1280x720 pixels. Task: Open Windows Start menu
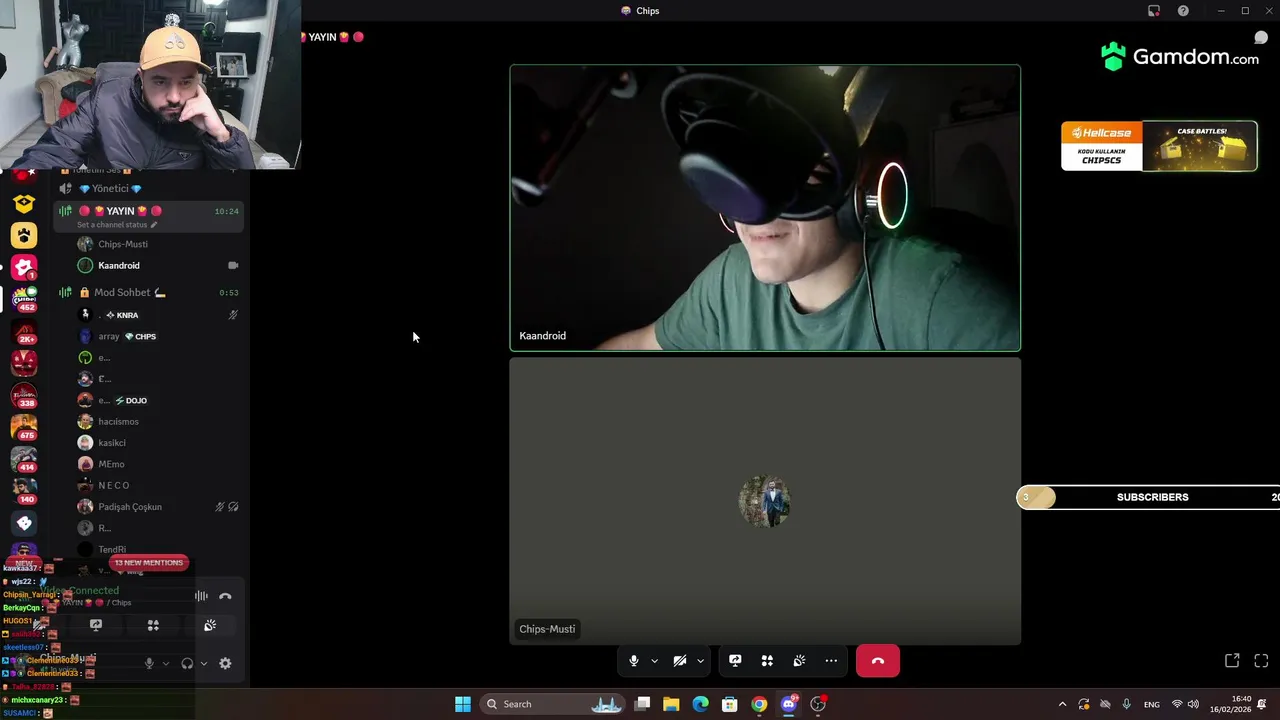[x=463, y=704]
